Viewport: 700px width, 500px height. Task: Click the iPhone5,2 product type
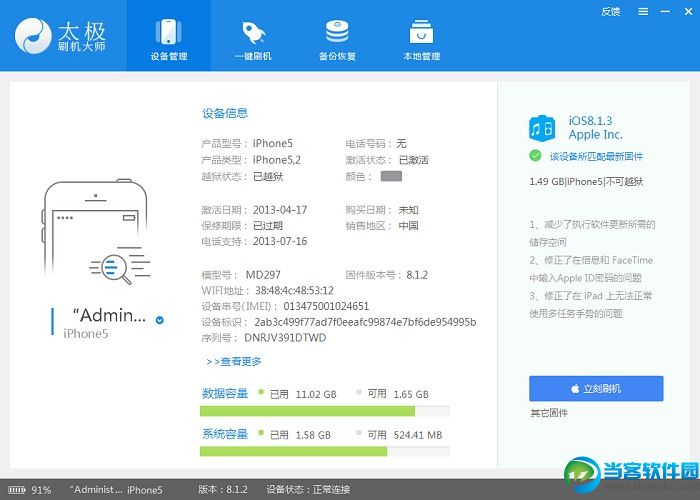[x=277, y=160]
